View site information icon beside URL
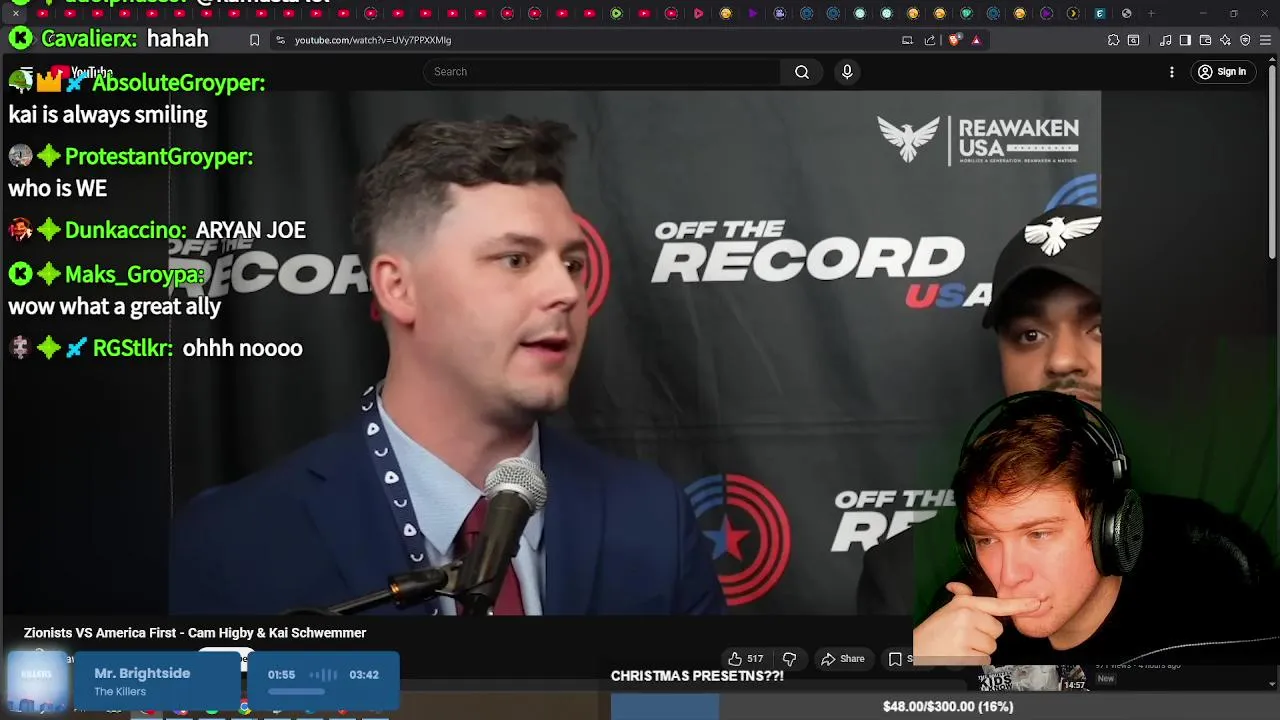Screen dimensions: 1280x720 pyautogui.click(x=280, y=40)
